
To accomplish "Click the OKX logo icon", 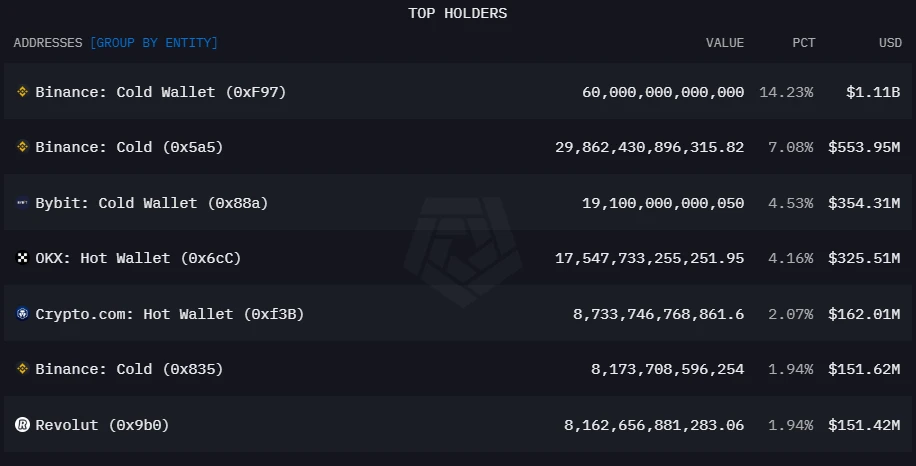I will (x=22, y=258).
